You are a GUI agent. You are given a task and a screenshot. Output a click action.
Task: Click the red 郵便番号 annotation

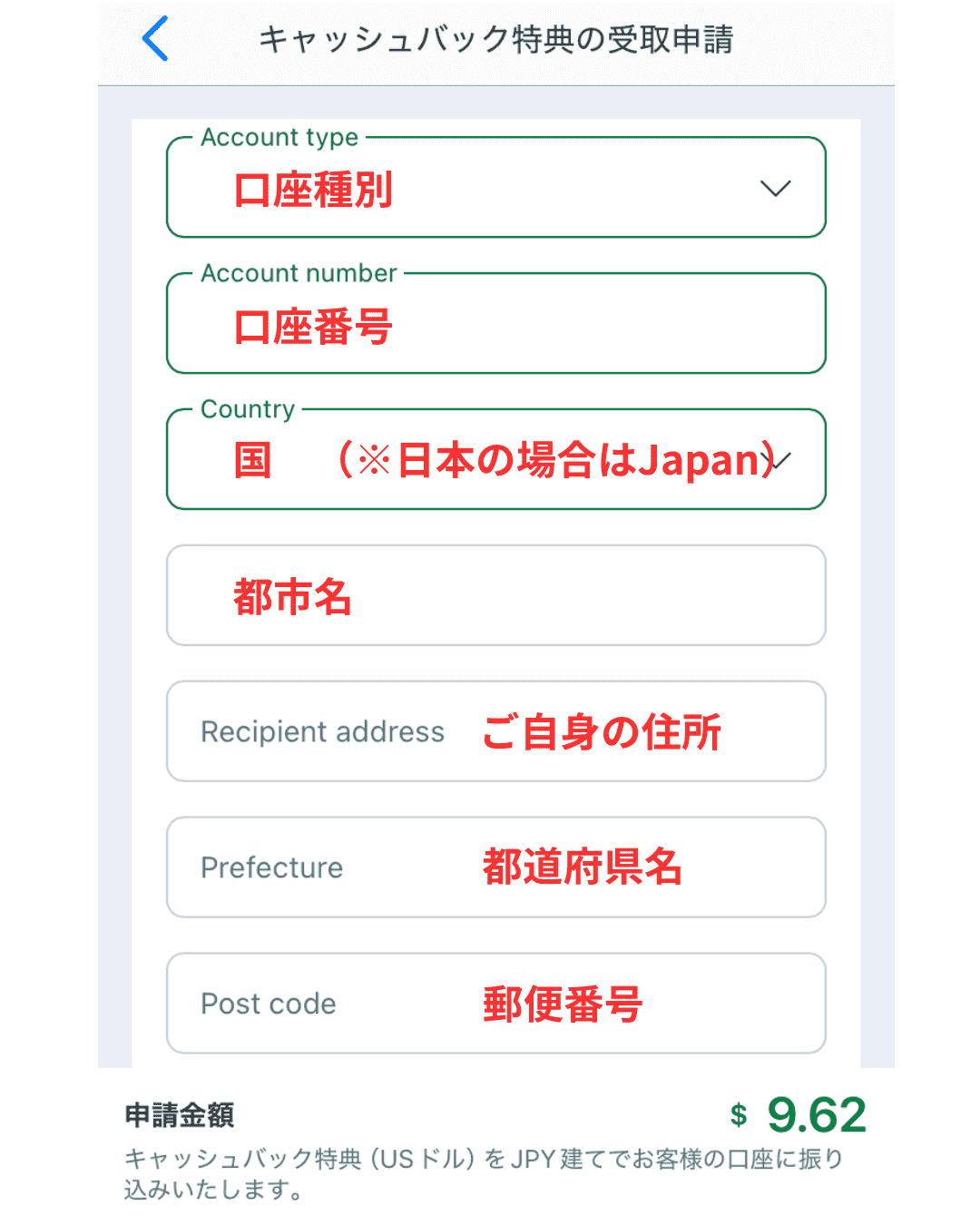[x=563, y=1004]
